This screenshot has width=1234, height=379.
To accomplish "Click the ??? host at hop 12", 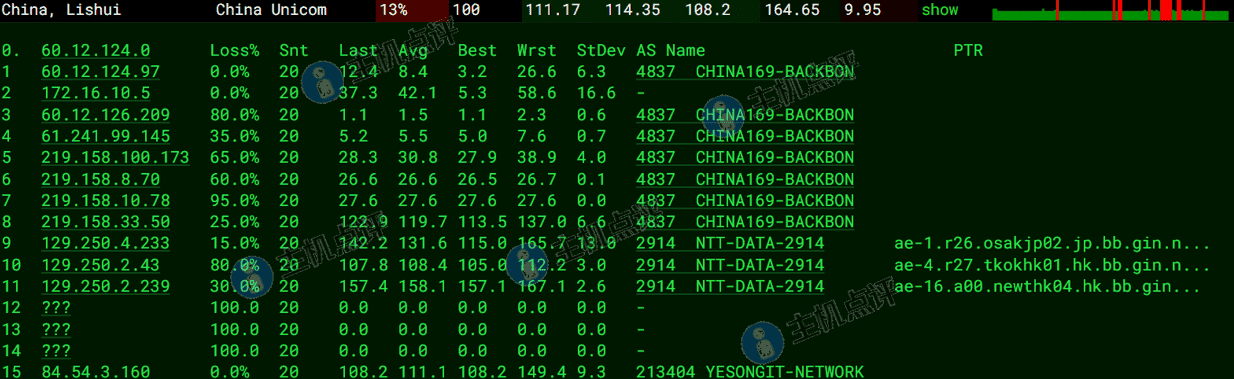I will click(56, 308).
